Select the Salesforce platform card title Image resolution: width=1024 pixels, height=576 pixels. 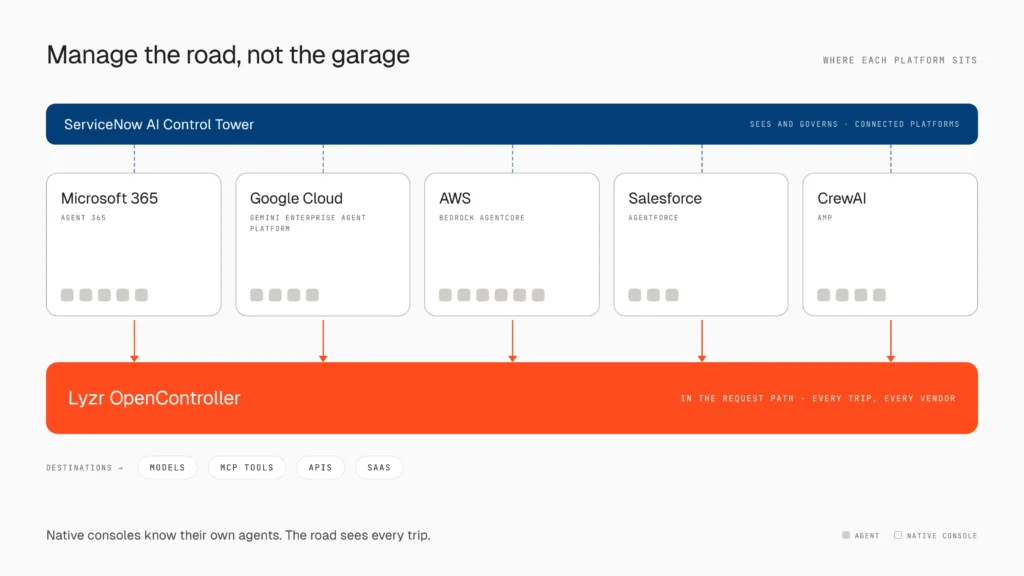665,198
